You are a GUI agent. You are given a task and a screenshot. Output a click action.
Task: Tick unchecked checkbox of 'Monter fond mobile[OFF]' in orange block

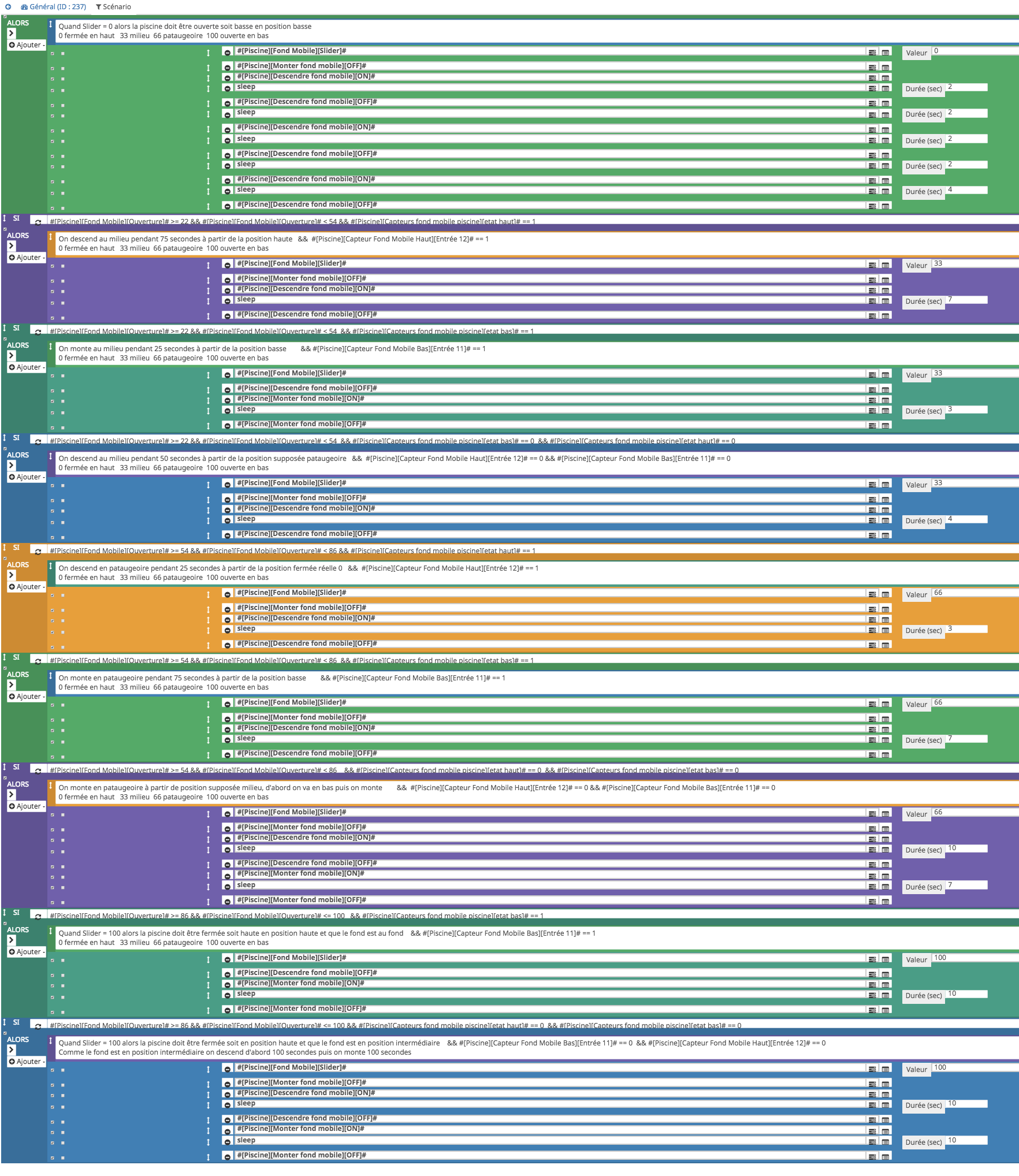[63, 610]
